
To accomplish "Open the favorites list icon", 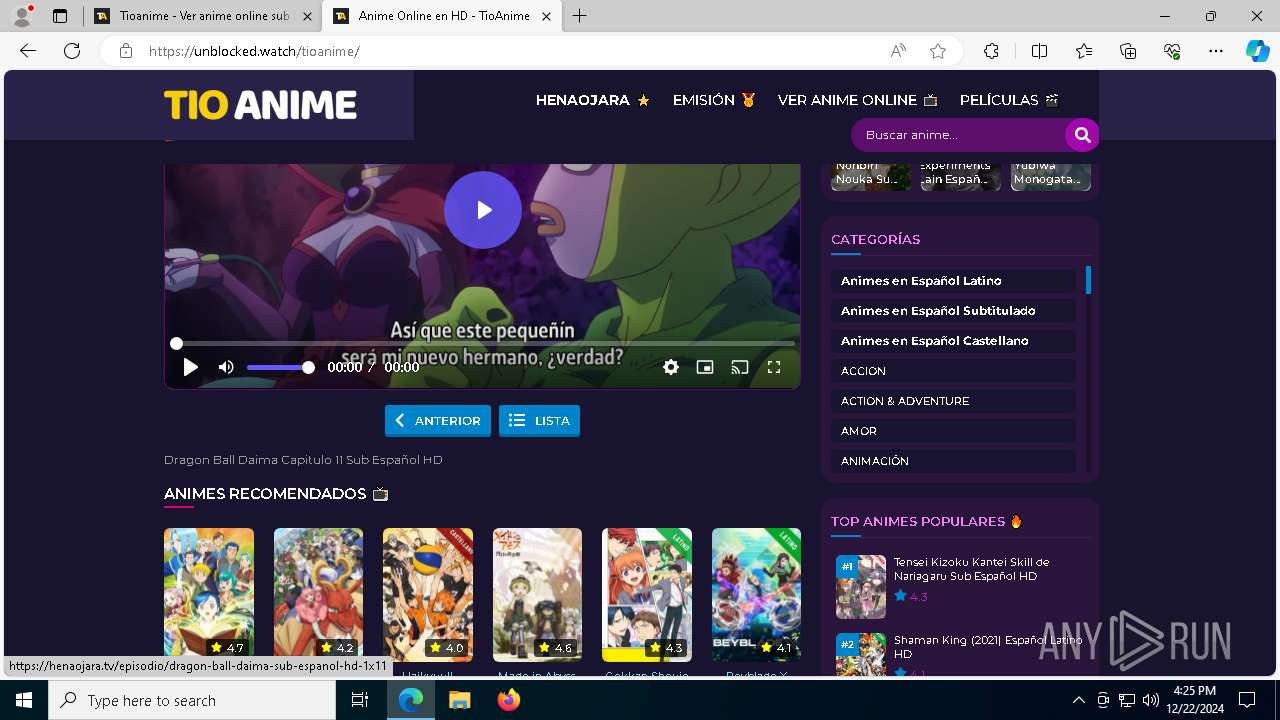I will pyautogui.click(x=1084, y=51).
